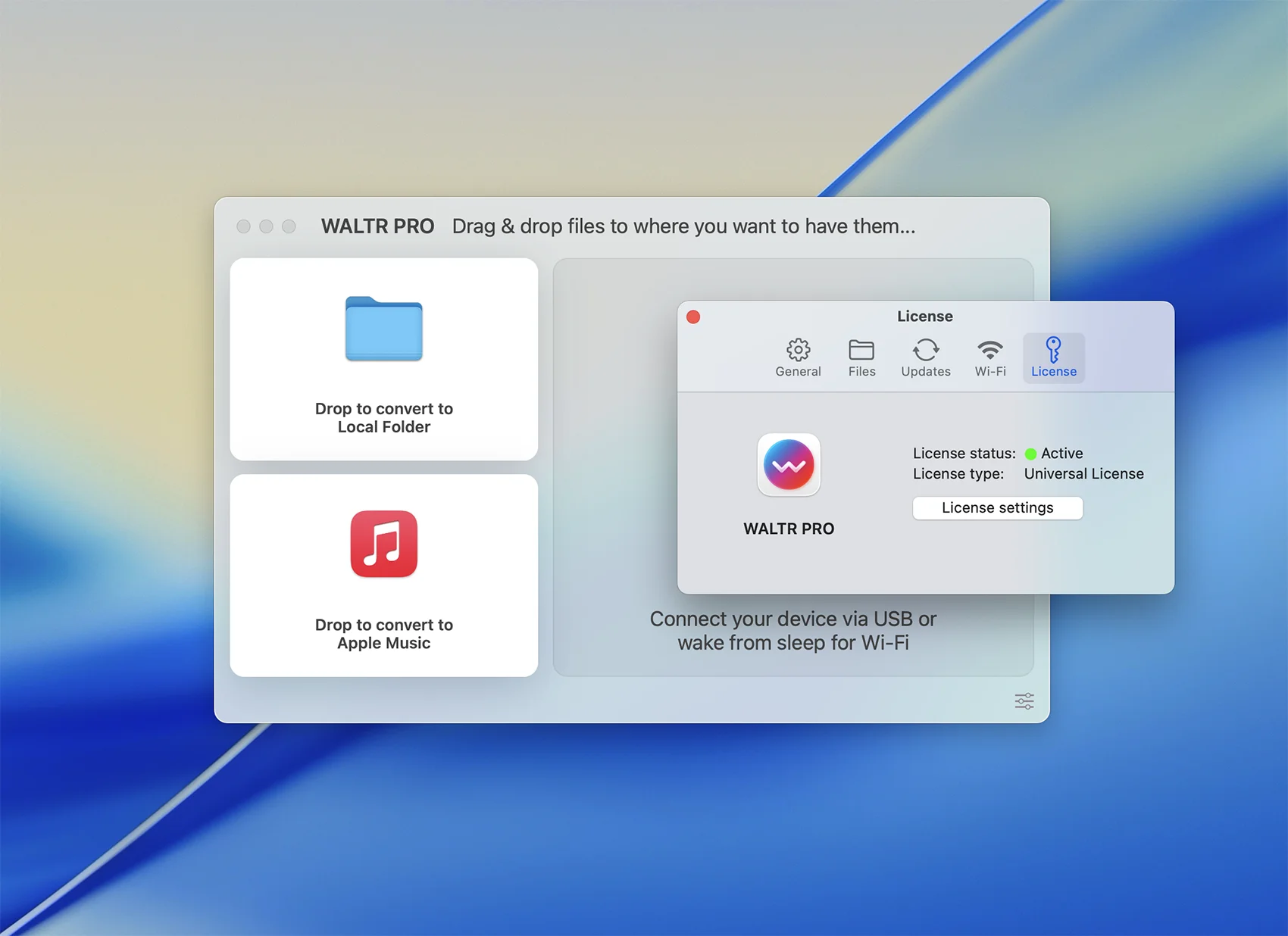Select 'Drop to convert to Apple Music' label

[383, 634]
